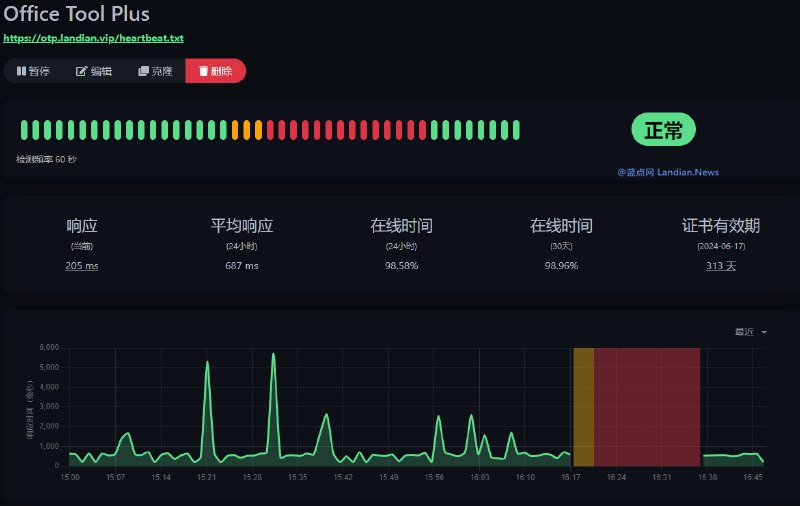800x506 pixels.
Task: Click the orange pending region in chart
Action: point(584,407)
